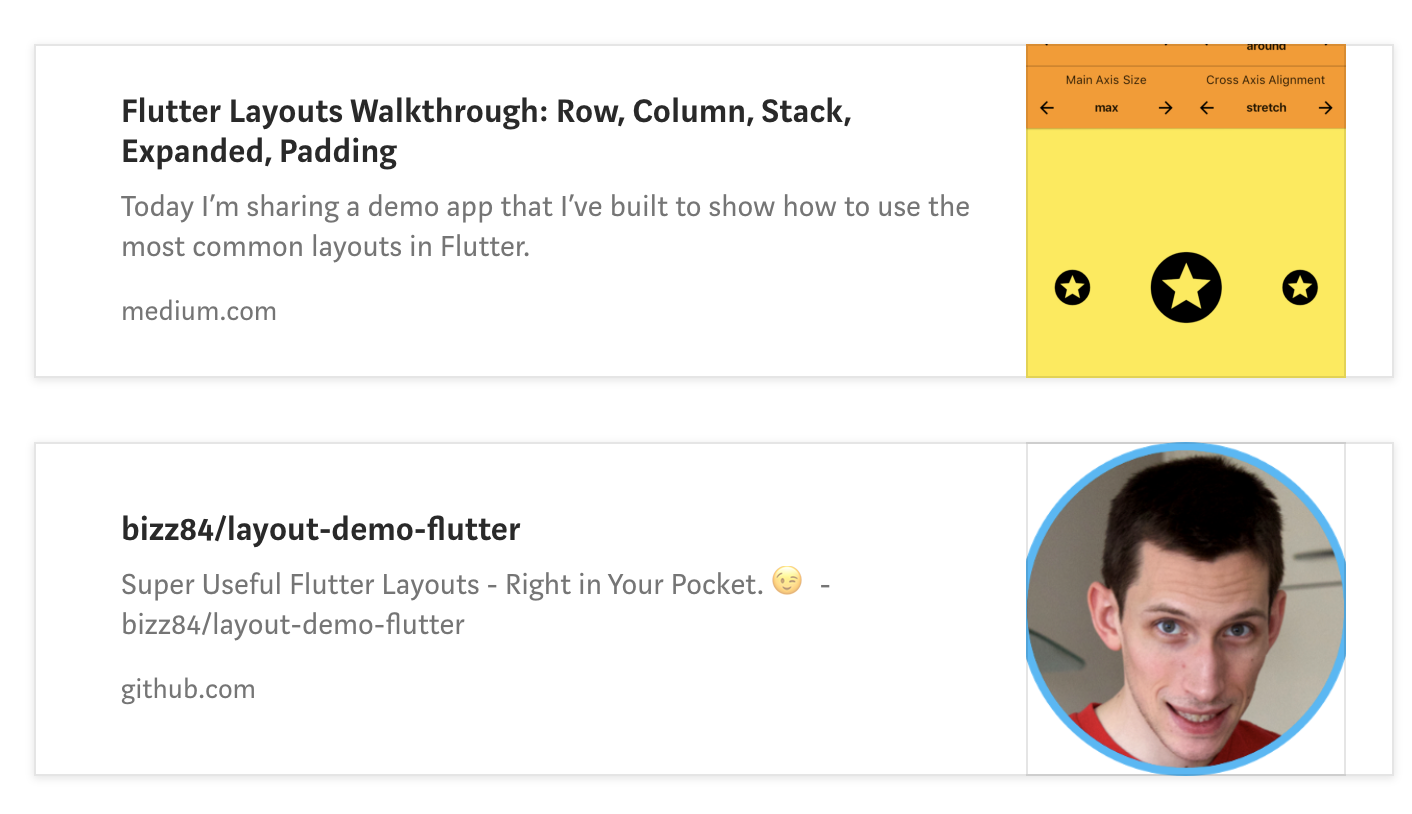1412x814 pixels.
Task: Open the bizz84/layout-demo-flutter repository title
Action: pyautogui.click(x=321, y=529)
